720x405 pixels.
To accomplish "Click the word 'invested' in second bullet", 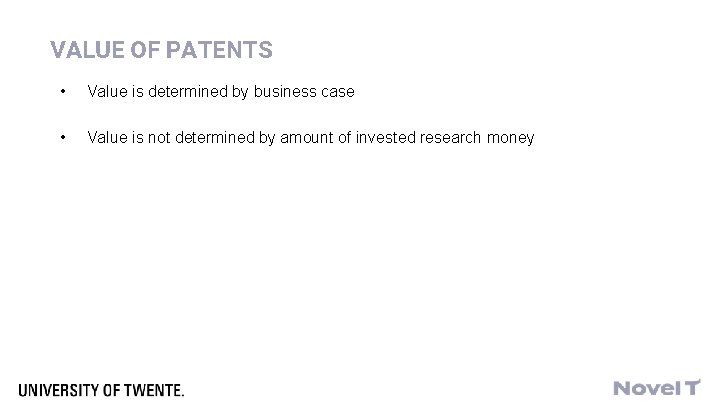I will 385,137.
